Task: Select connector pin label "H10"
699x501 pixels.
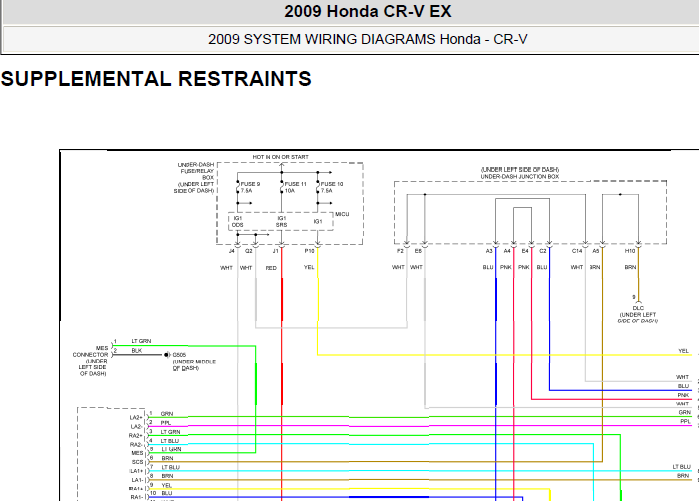Action: (x=629, y=251)
